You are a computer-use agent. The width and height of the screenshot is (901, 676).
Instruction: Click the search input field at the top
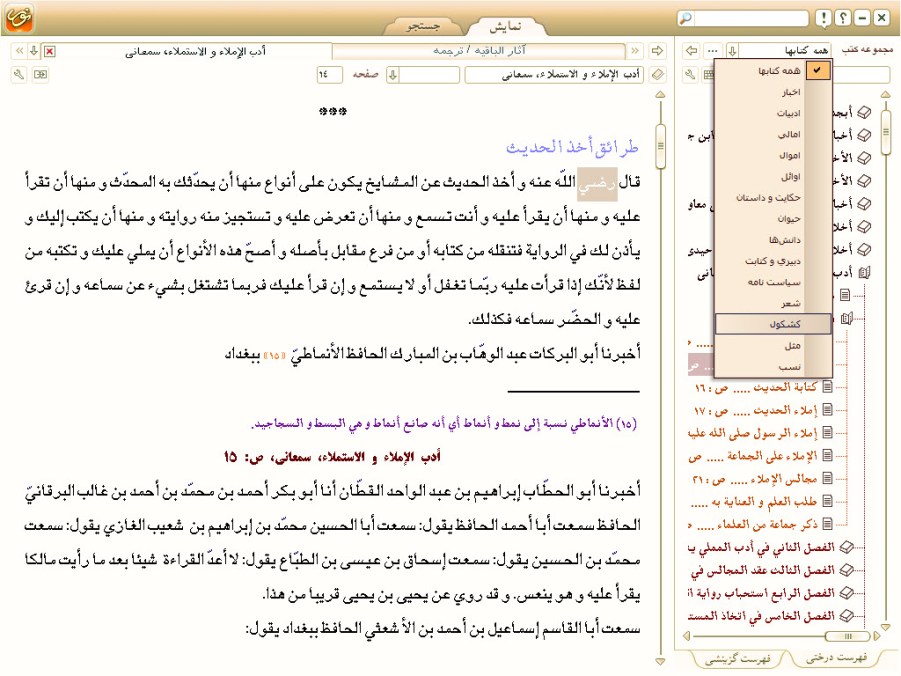(750, 18)
